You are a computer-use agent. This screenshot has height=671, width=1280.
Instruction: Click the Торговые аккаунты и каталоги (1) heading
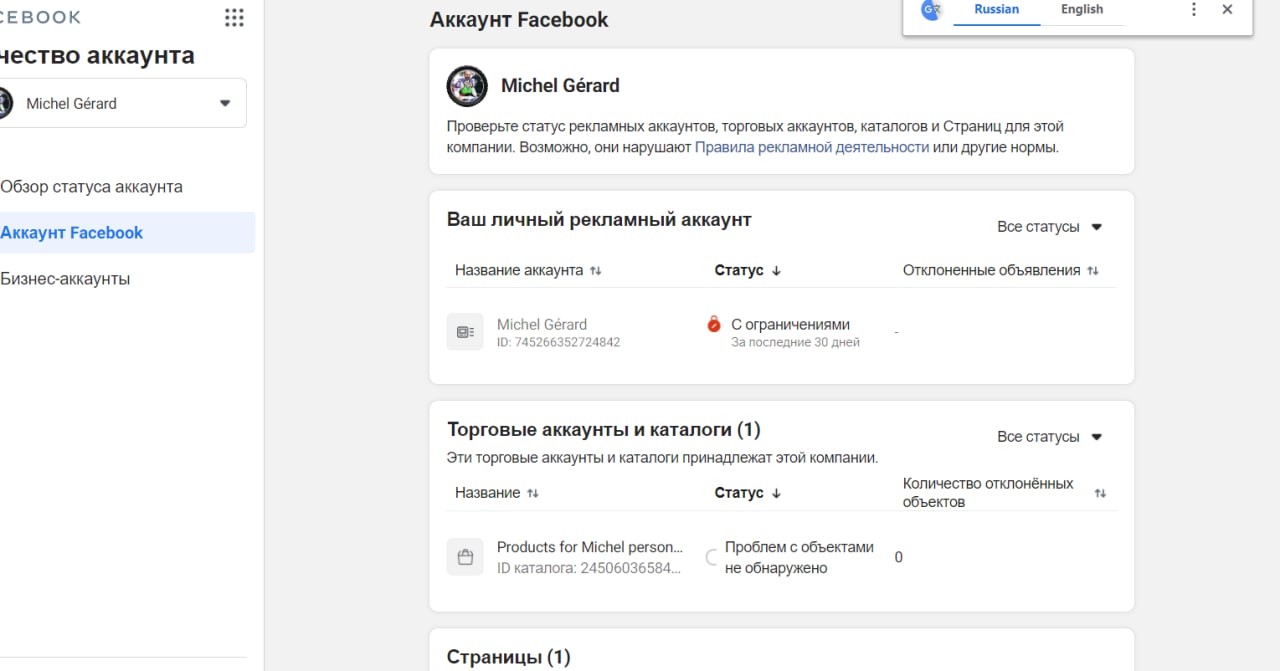604,430
